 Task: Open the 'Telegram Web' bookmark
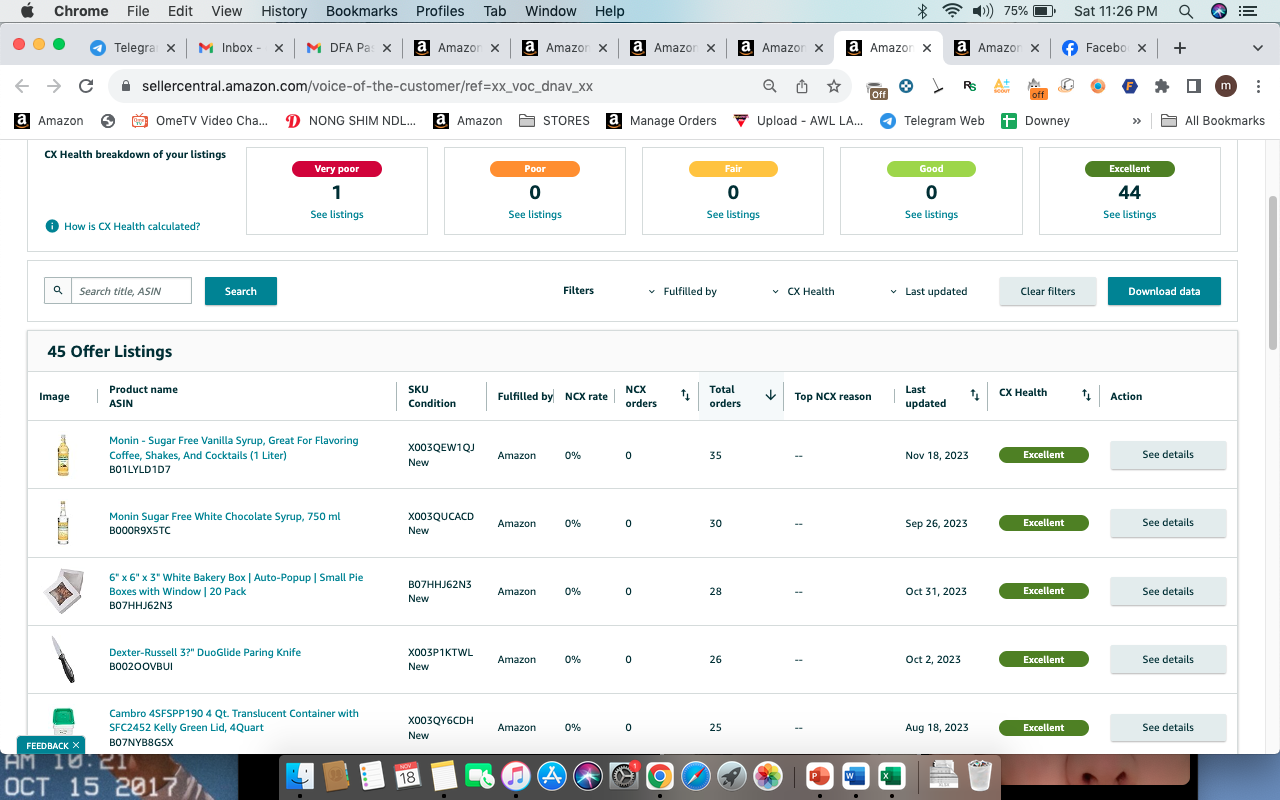932,121
